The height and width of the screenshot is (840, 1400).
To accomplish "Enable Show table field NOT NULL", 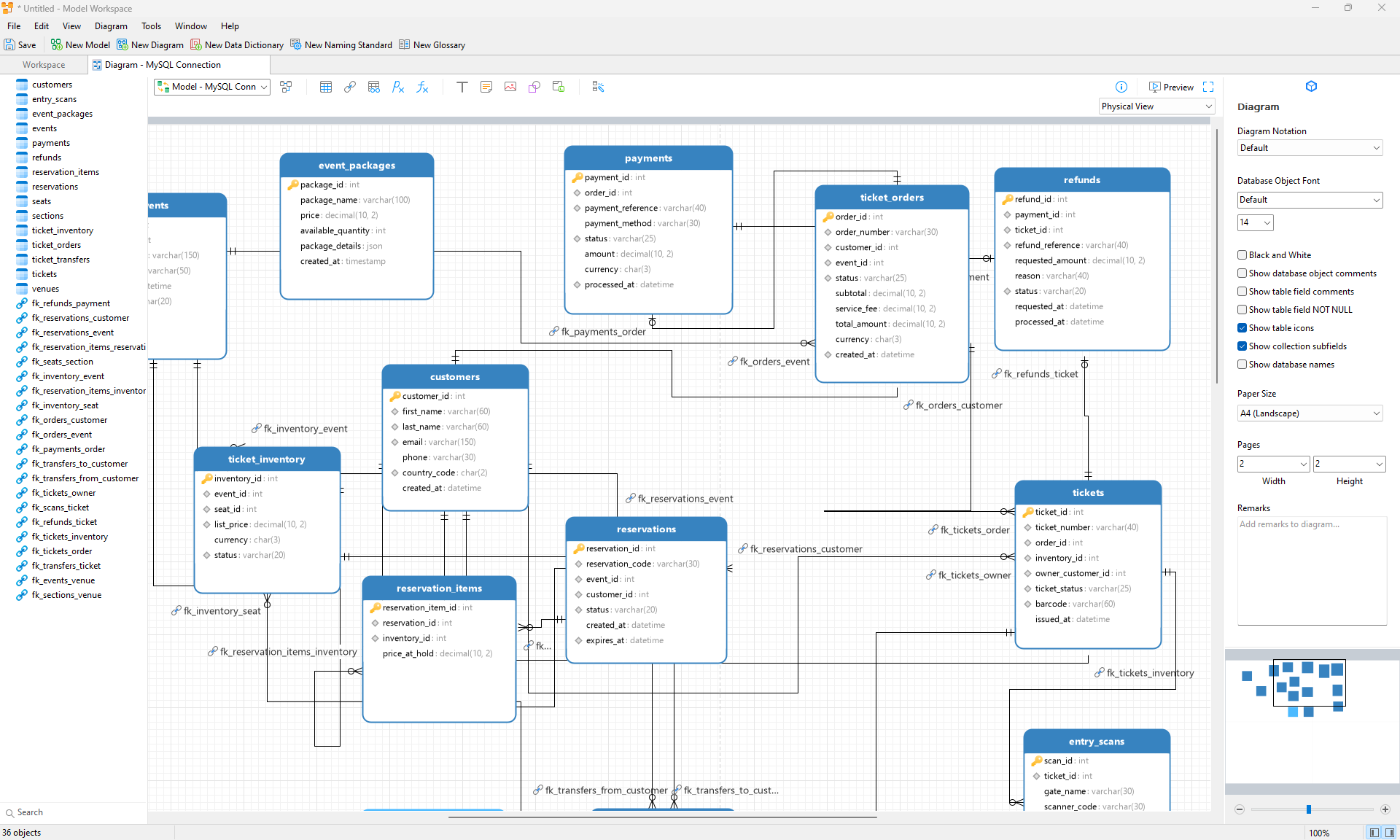I will [x=1242, y=310].
